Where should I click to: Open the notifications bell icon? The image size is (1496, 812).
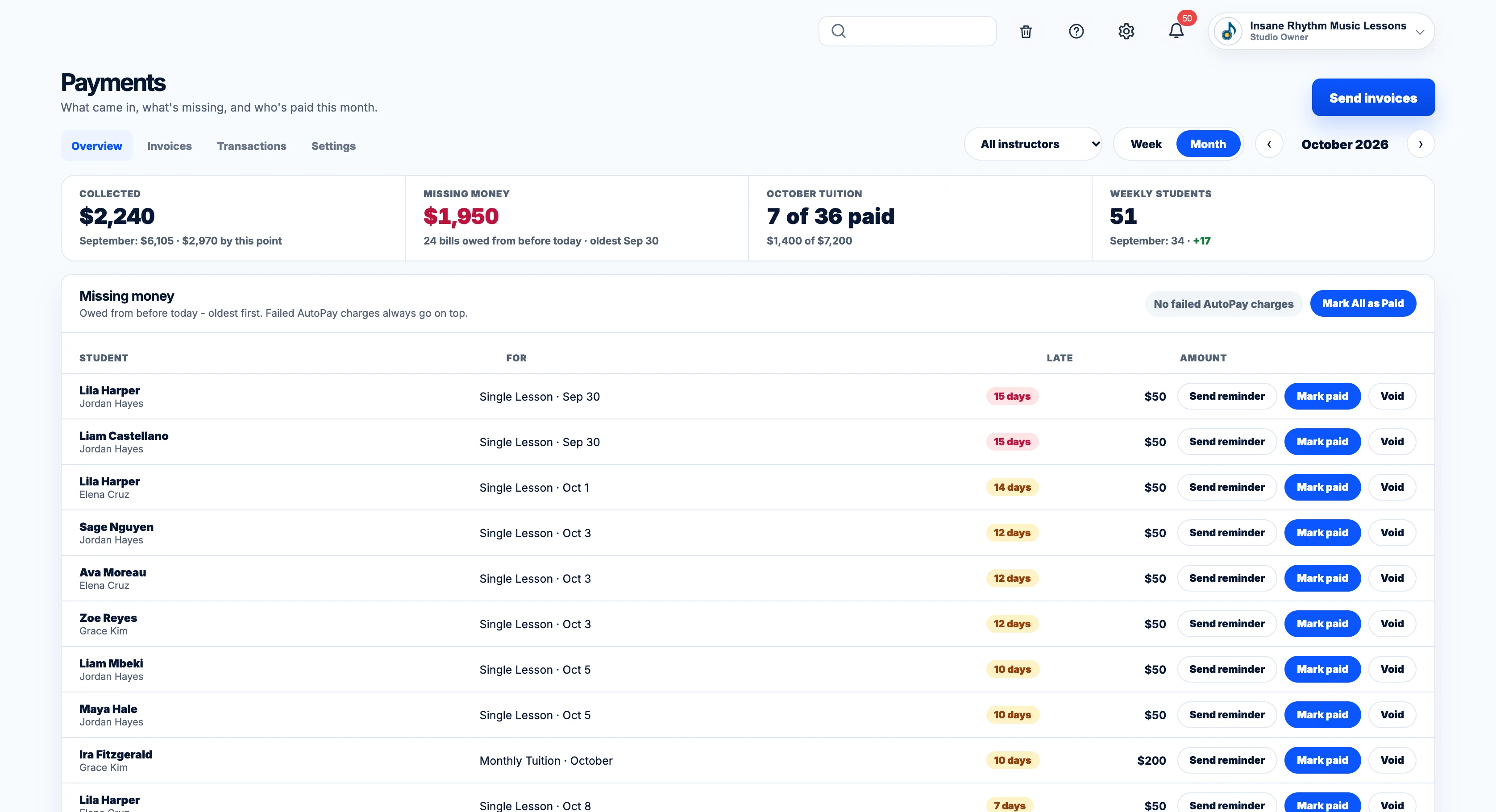tap(1176, 31)
